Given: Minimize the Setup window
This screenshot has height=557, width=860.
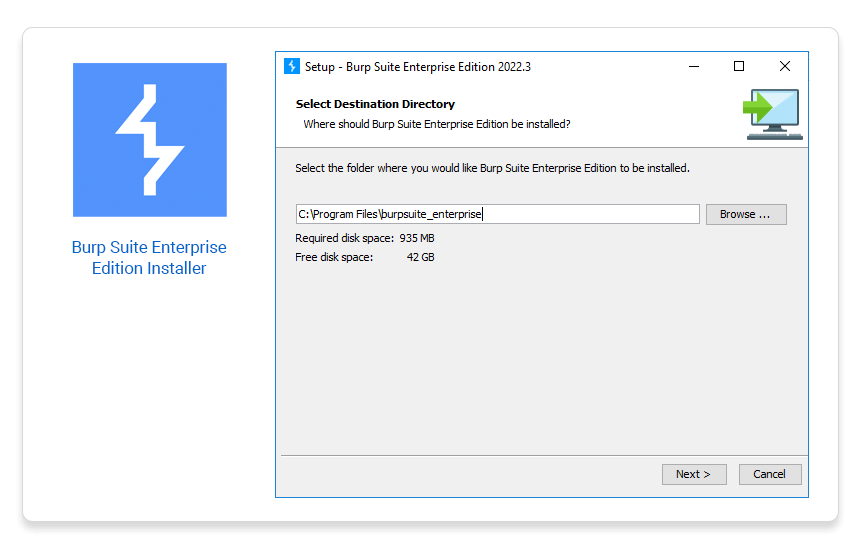Looking at the screenshot, I should pyautogui.click(x=694, y=66).
